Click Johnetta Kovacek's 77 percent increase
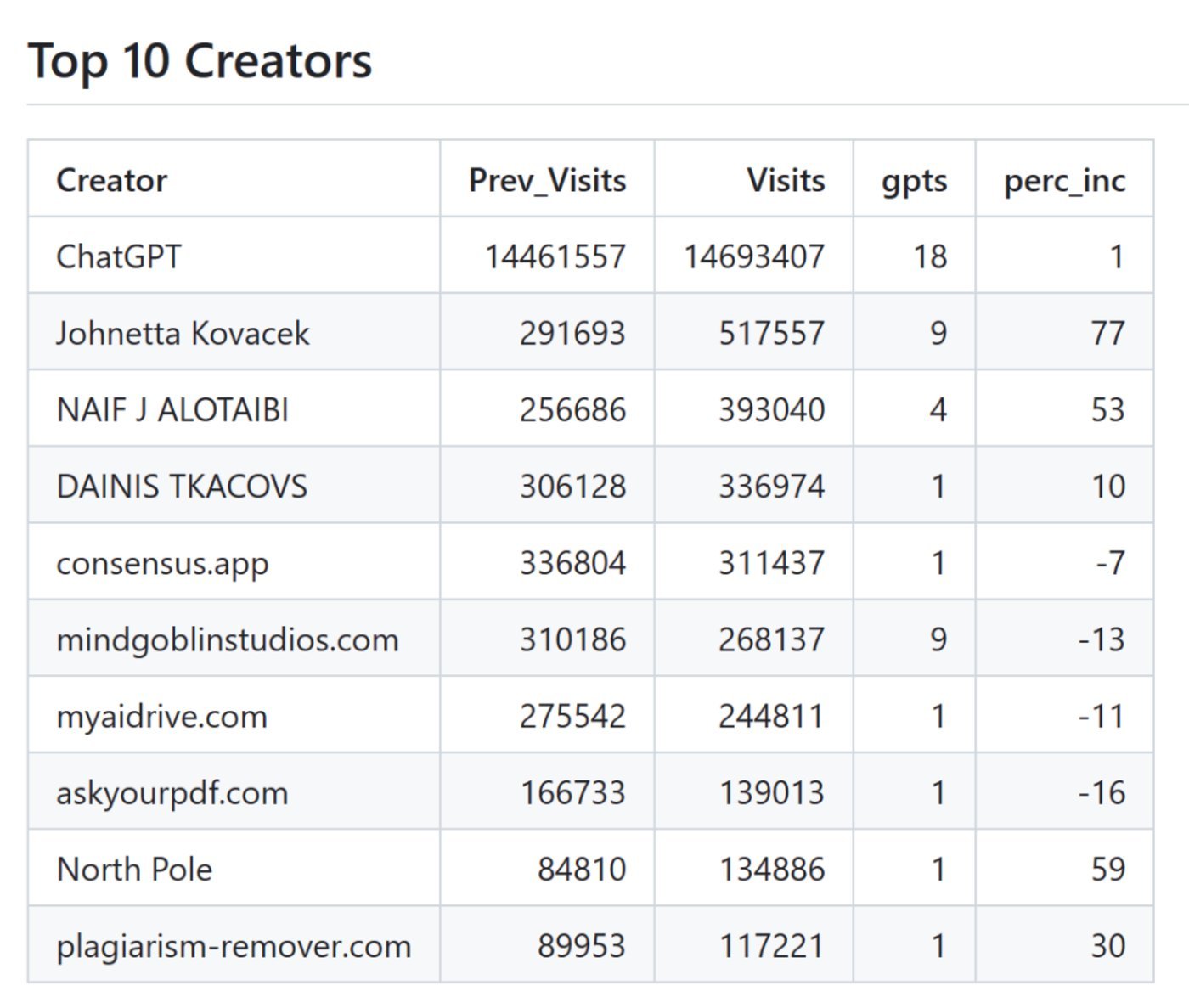The height and width of the screenshot is (1008, 1189). [x=1107, y=333]
